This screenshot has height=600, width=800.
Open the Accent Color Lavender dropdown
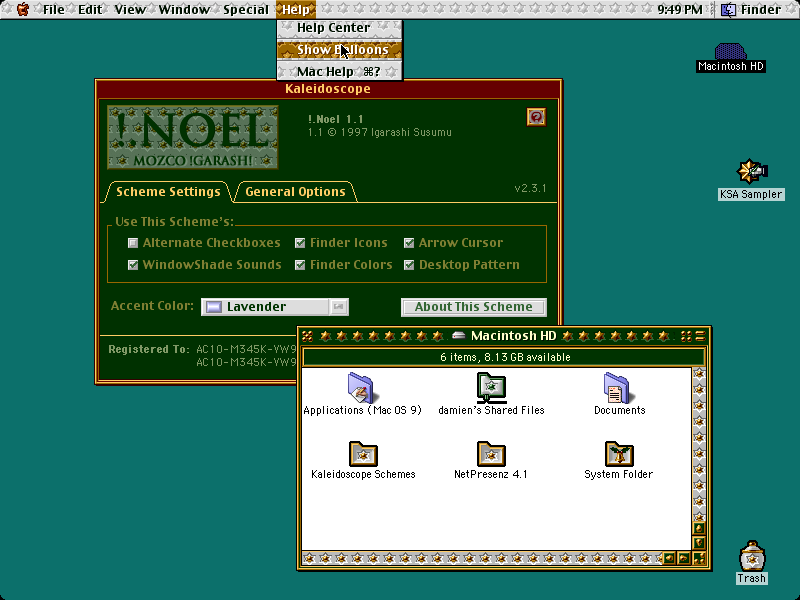coord(275,307)
